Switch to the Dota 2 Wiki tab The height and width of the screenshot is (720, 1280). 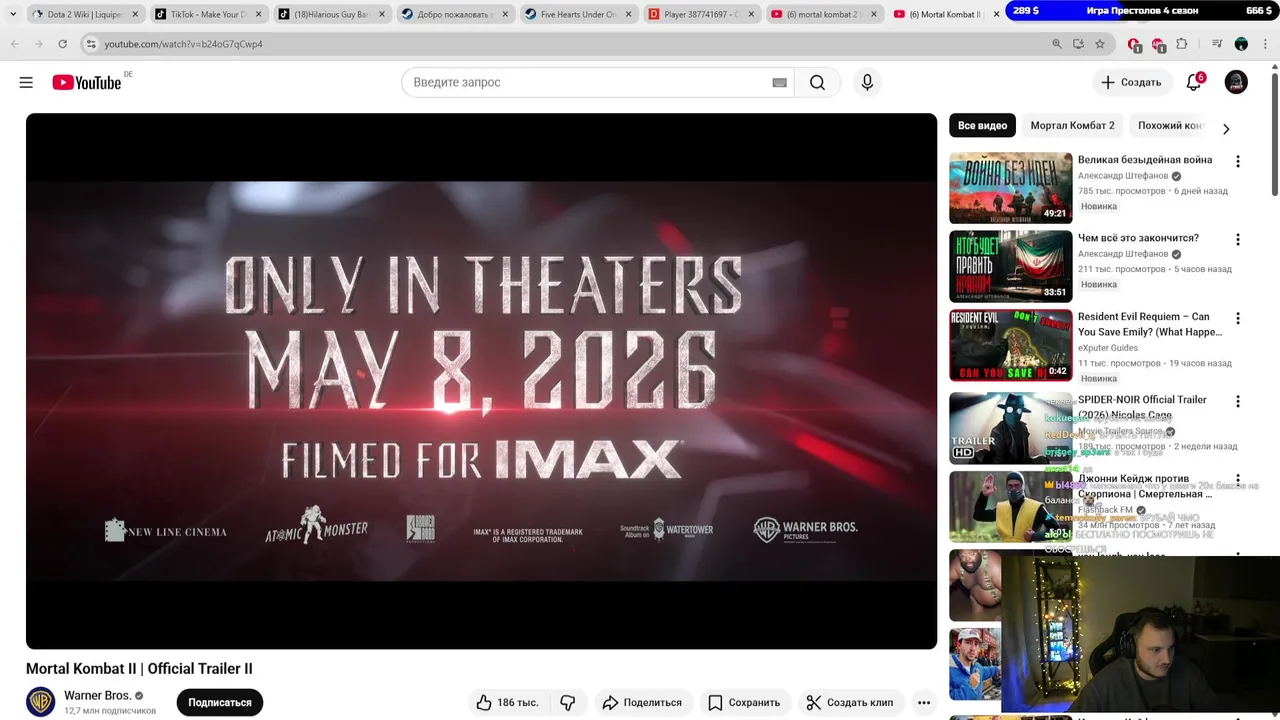point(85,14)
